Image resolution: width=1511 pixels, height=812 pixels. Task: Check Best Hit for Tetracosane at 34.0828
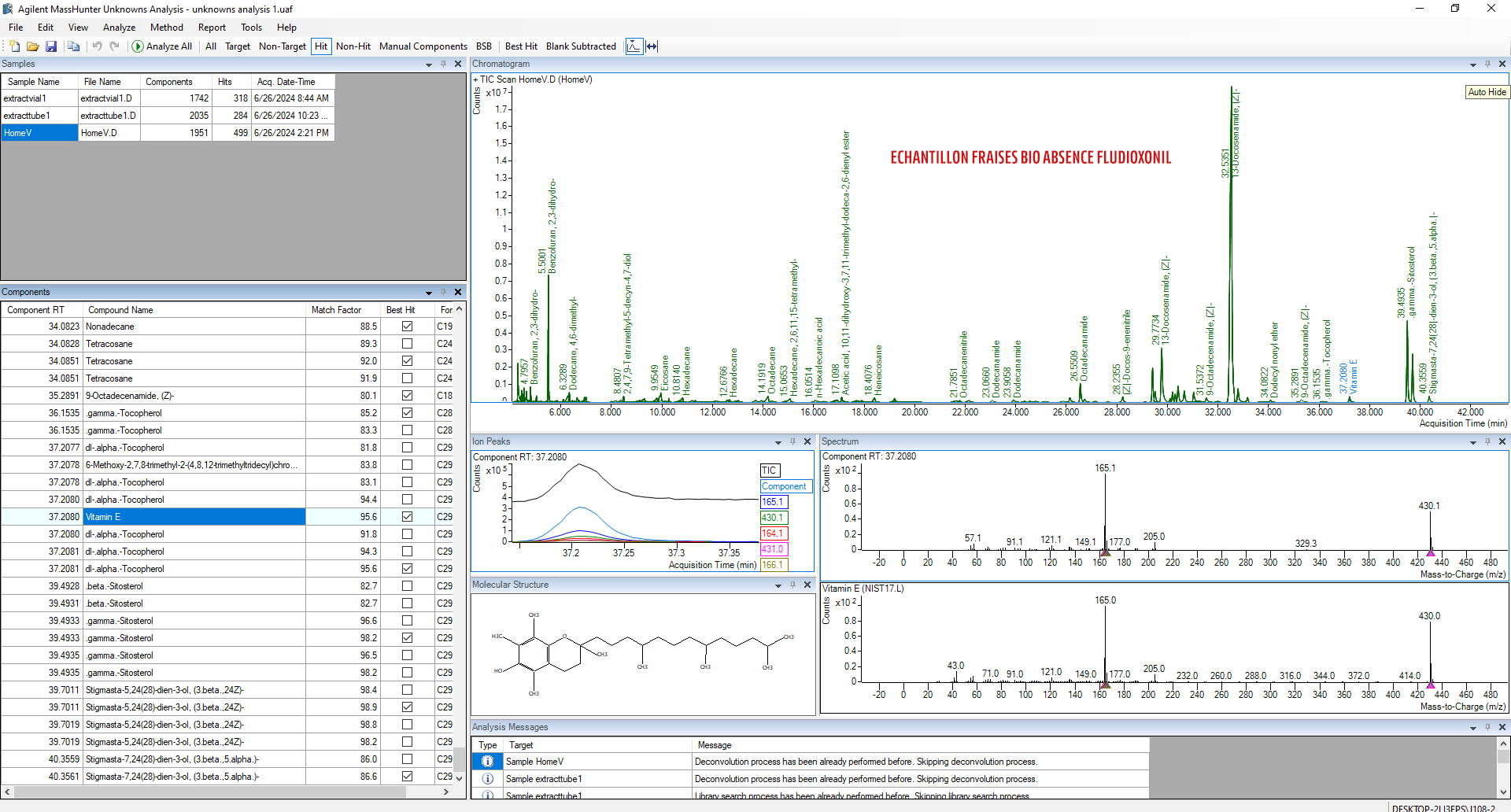407,344
